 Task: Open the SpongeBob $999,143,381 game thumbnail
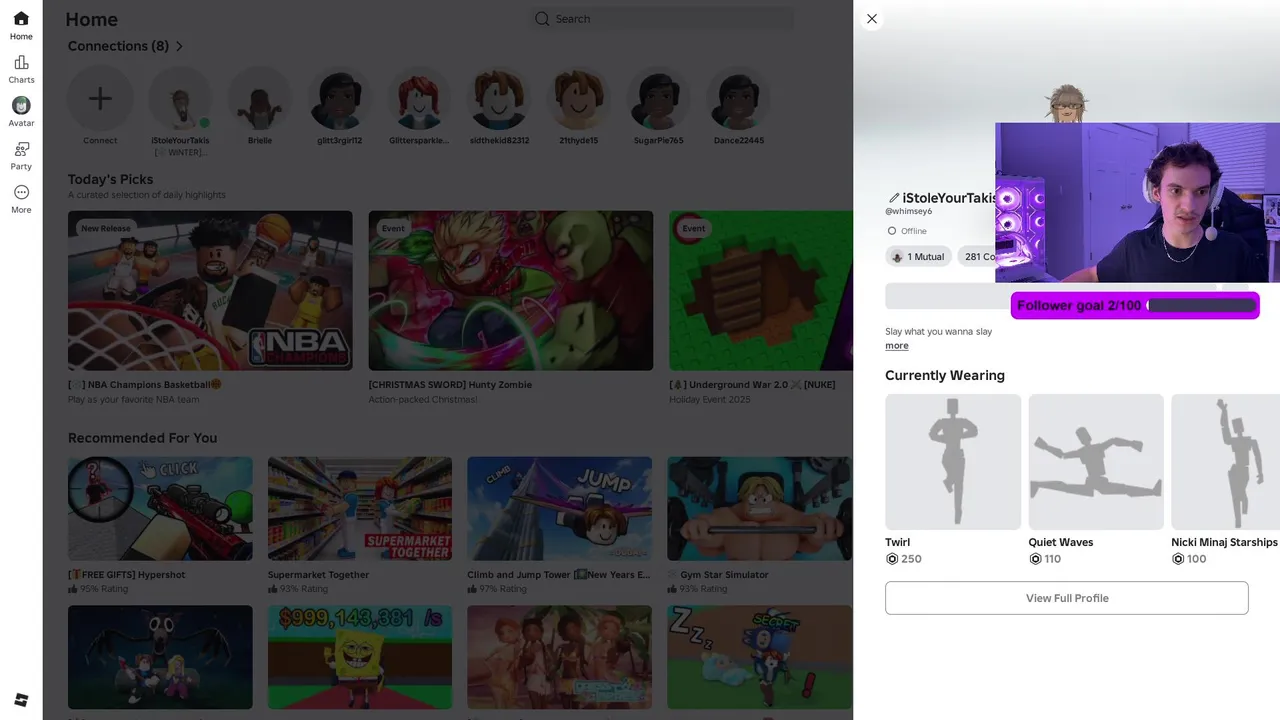tap(360, 657)
